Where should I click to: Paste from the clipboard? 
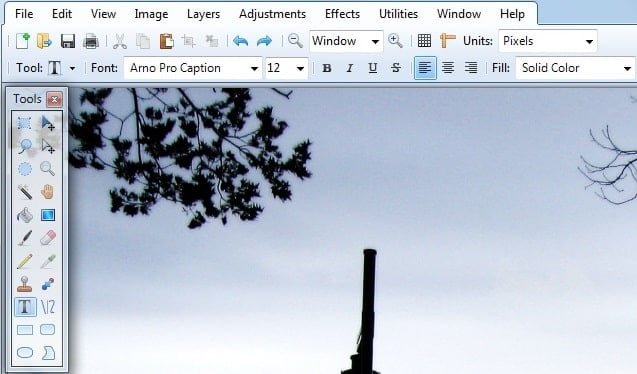click(166, 41)
